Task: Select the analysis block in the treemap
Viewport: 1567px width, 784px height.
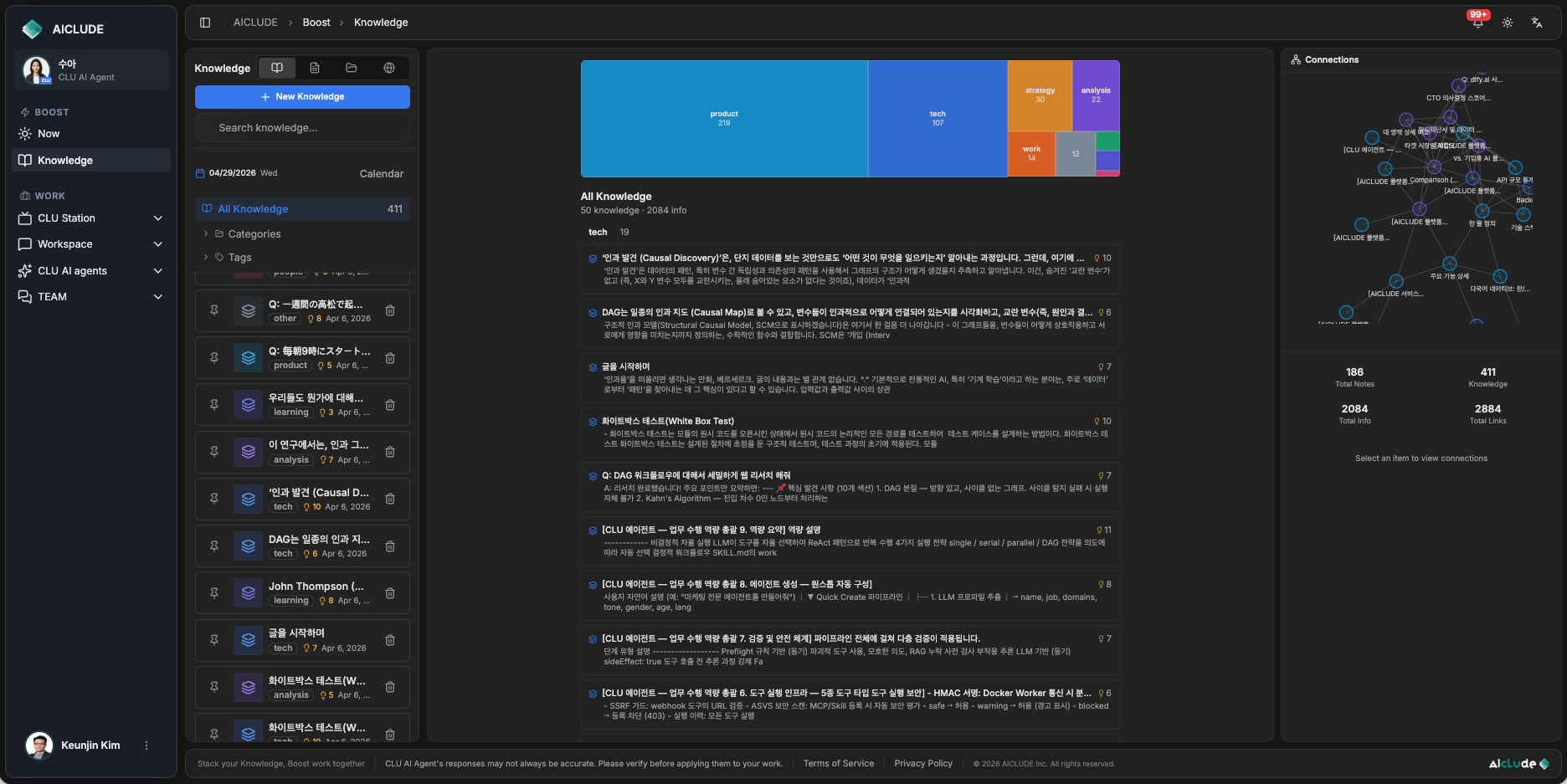Action: coord(1096,95)
